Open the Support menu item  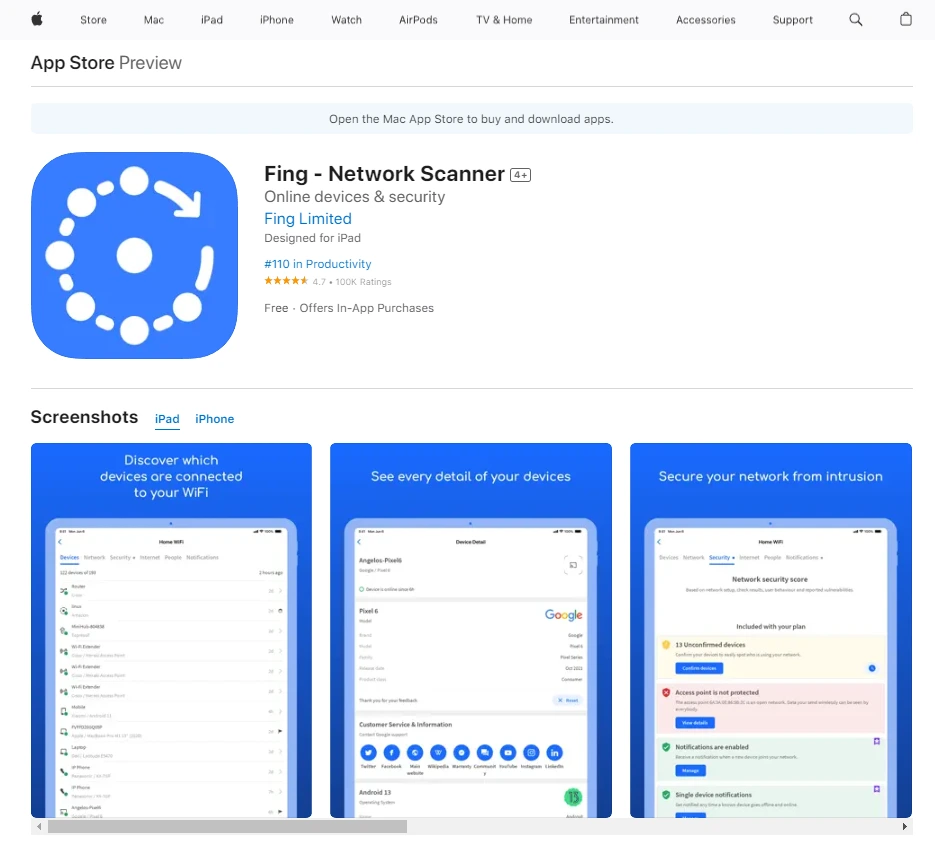[x=792, y=20]
